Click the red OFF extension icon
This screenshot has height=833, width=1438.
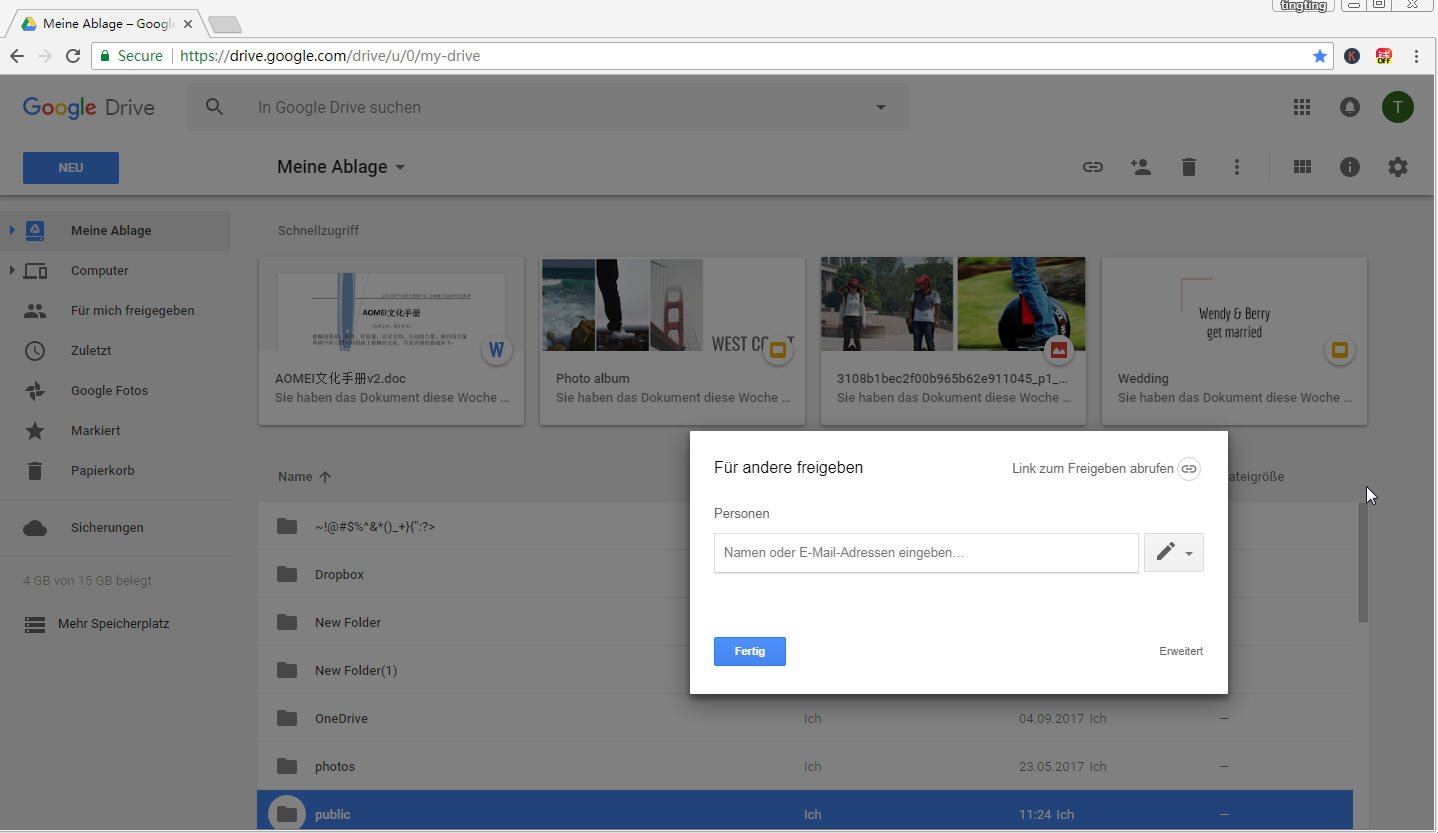point(1384,56)
